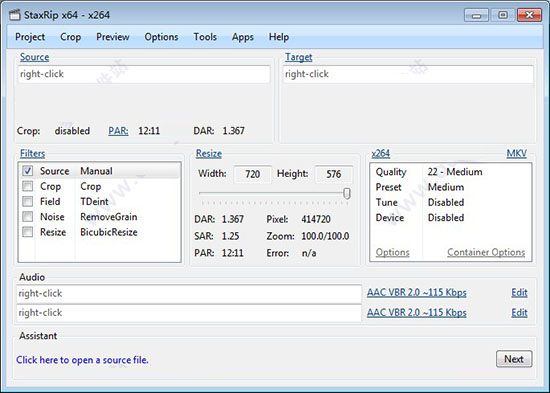Open second AAC VBR 2.0 ~115 Kbps profile
This screenshot has width=550, height=393.
pos(417,313)
